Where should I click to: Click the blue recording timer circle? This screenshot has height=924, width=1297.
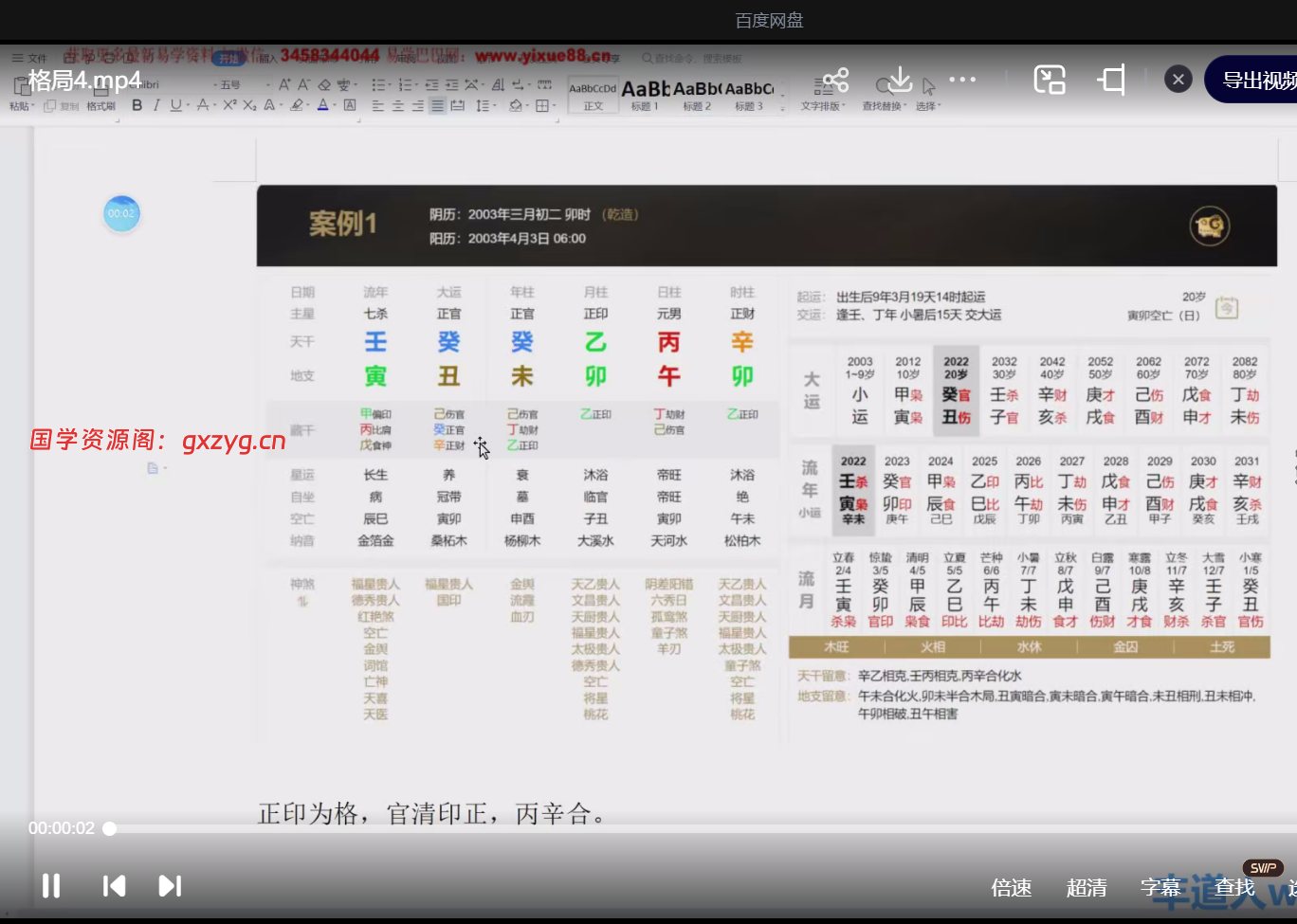[121, 213]
